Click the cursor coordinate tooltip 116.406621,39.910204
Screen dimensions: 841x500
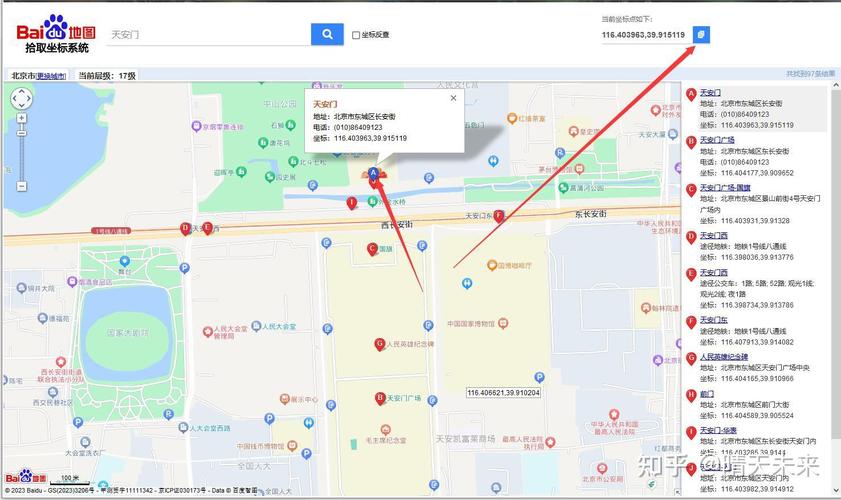pyautogui.click(x=503, y=393)
